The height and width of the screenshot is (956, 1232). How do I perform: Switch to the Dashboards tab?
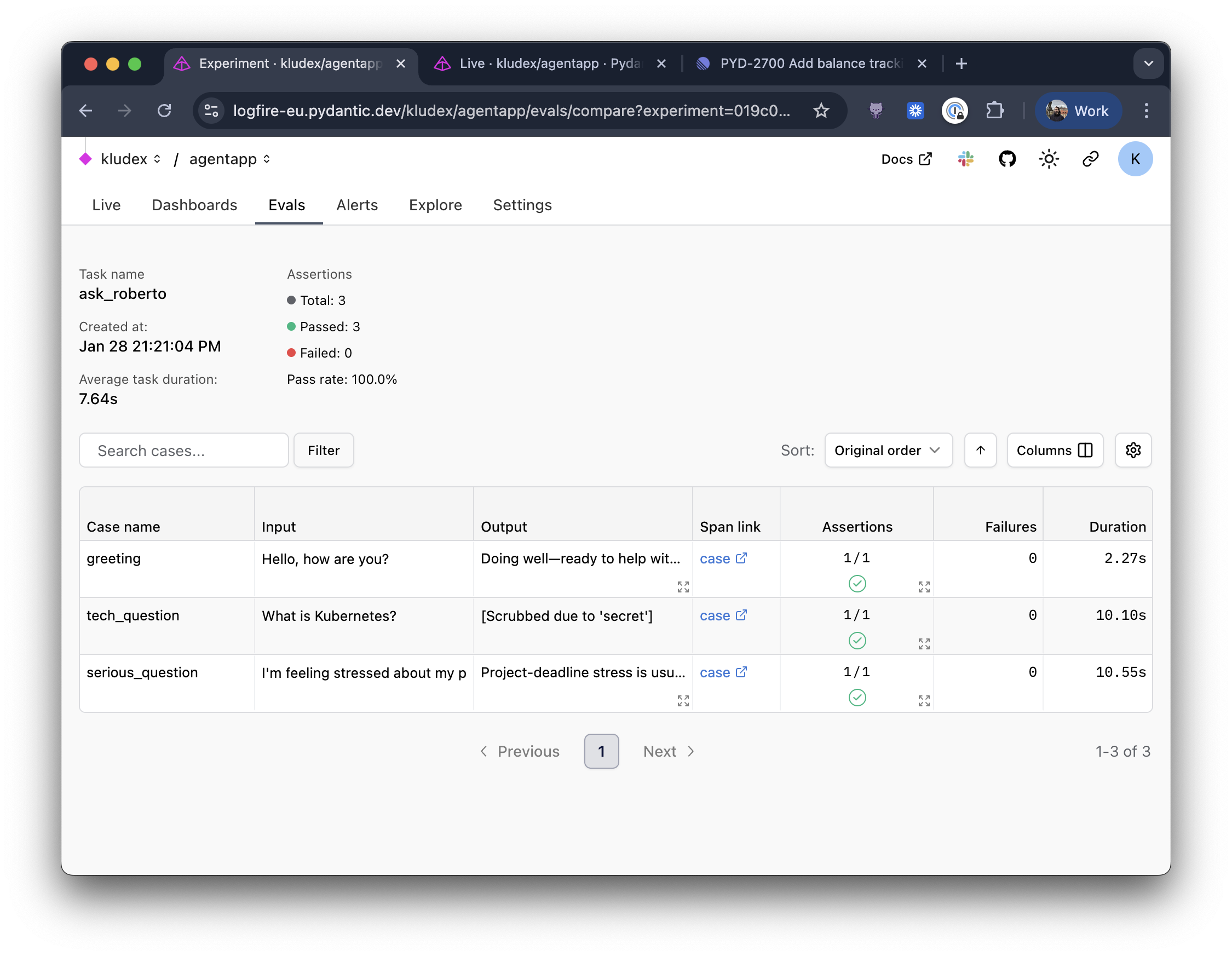tap(194, 205)
